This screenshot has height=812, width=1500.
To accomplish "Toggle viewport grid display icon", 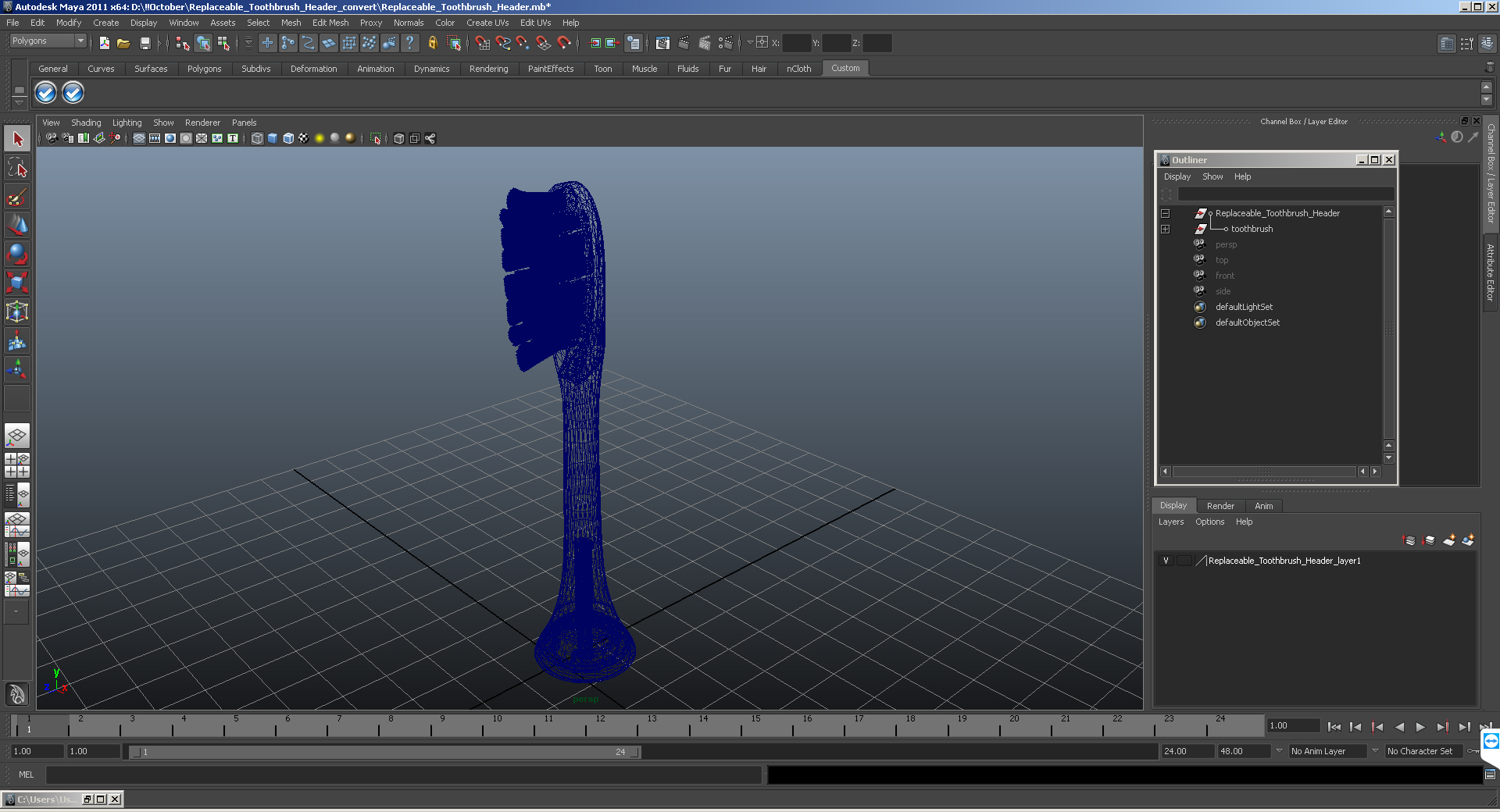I will (x=139, y=138).
